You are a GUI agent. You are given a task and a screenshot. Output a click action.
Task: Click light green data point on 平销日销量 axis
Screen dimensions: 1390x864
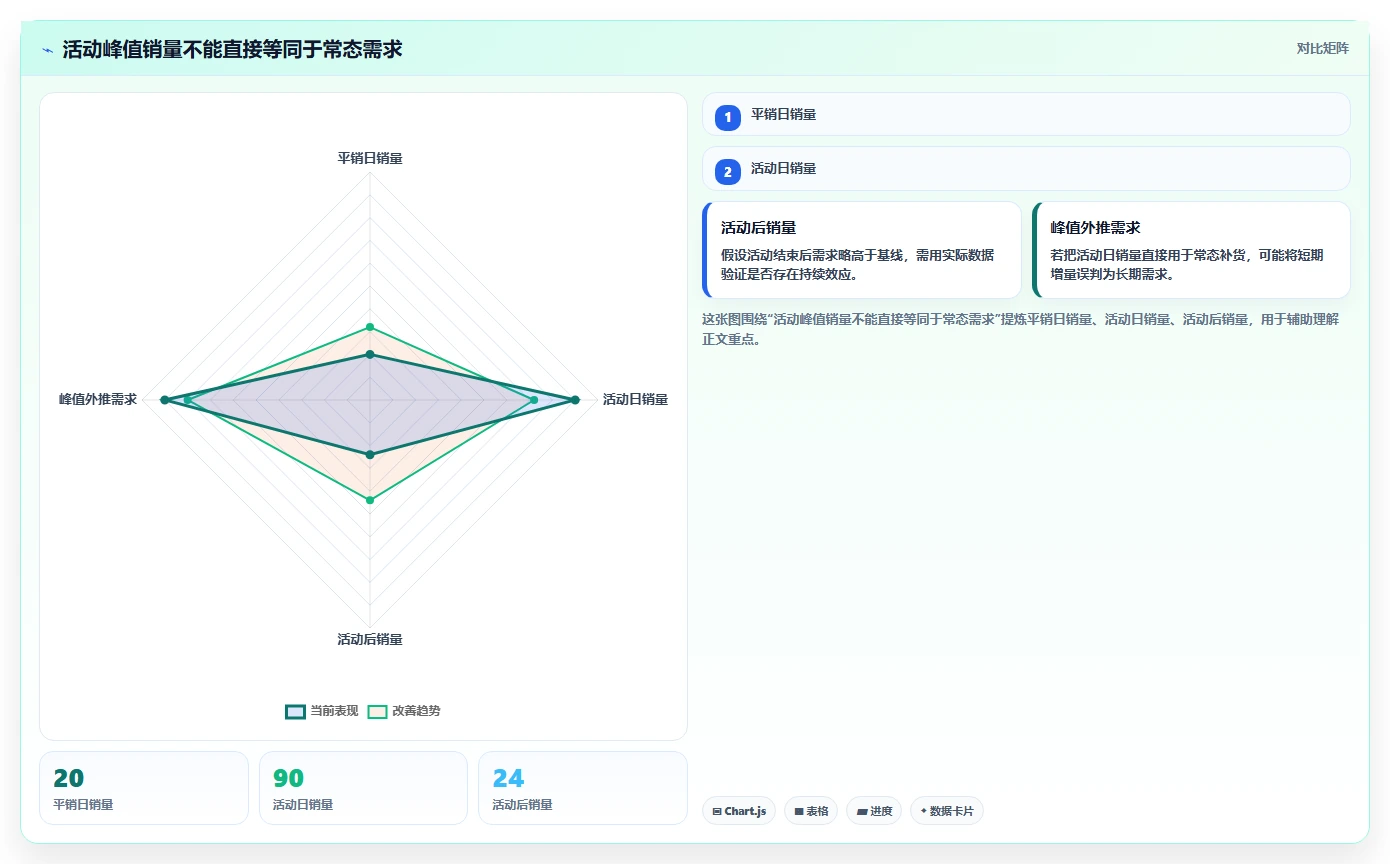click(x=370, y=327)
